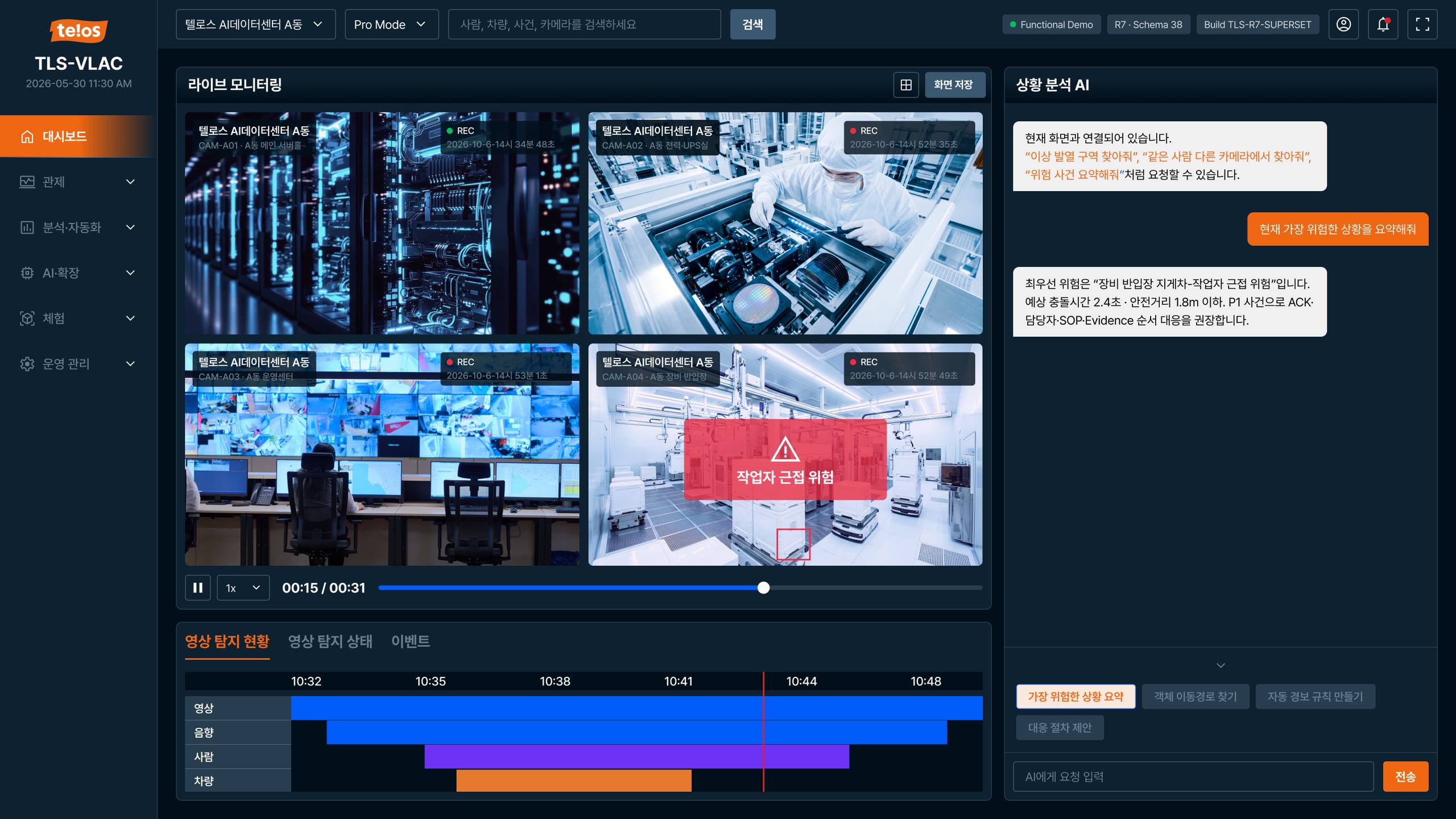Switch to the 영상 탐지 상태 tab
The width and height of the screenshot is (1456, 819).
tap(330, 642)
